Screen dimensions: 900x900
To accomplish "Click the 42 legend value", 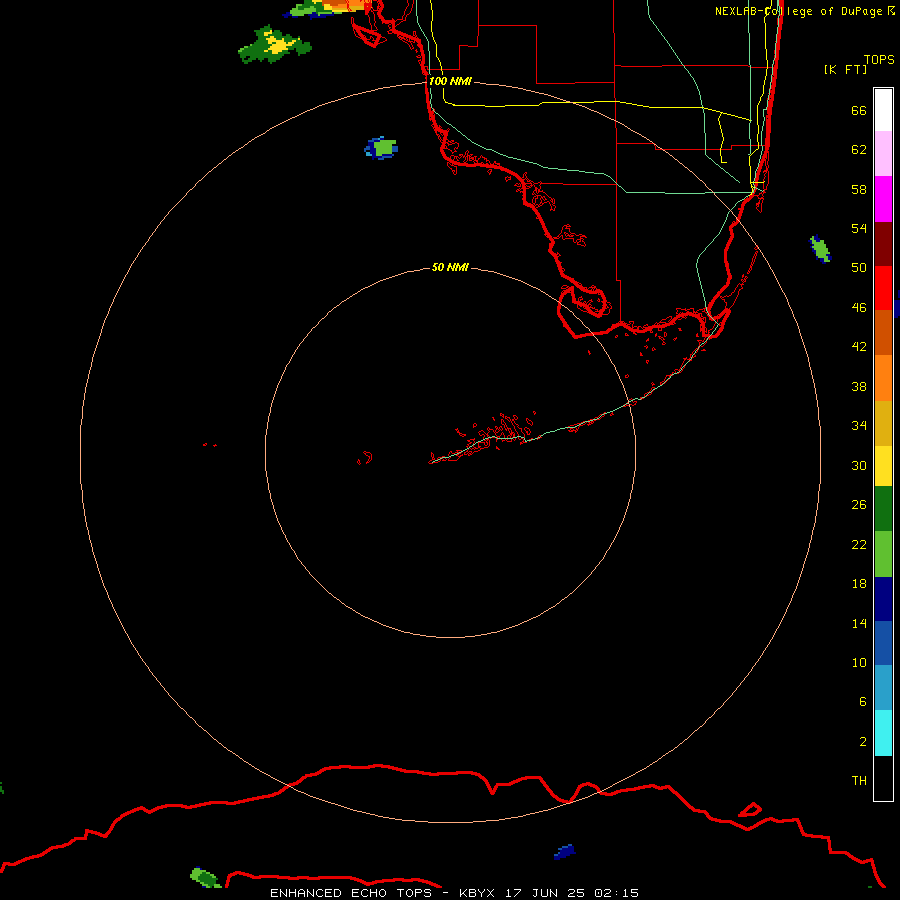I will (859, 347).
